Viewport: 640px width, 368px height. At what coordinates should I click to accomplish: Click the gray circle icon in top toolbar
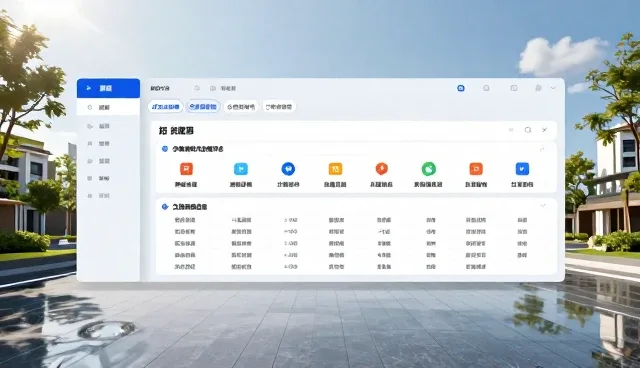coord(486,88)
